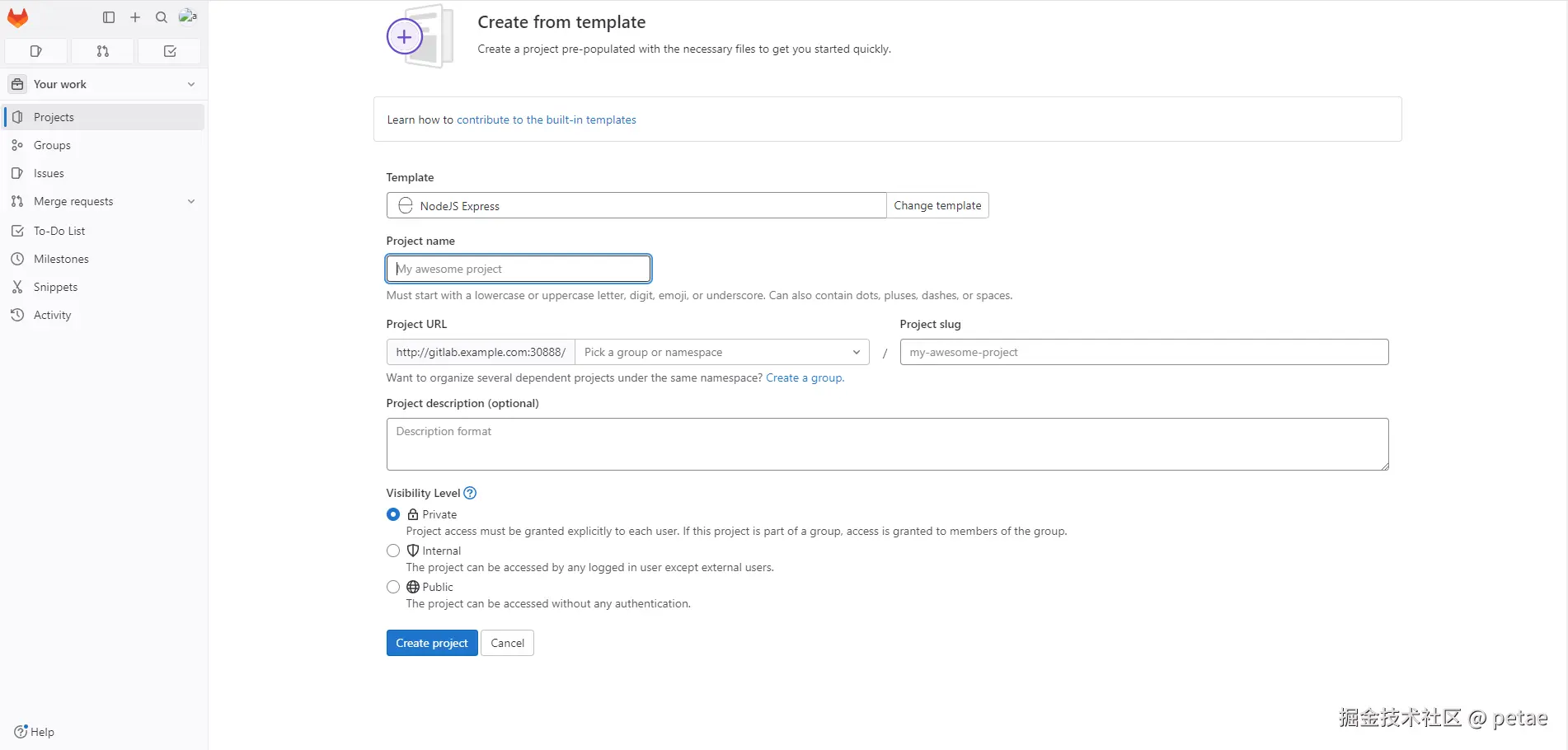Go to Groups in the sidebar
This screenshot has height=750, width=1568.
52,145
